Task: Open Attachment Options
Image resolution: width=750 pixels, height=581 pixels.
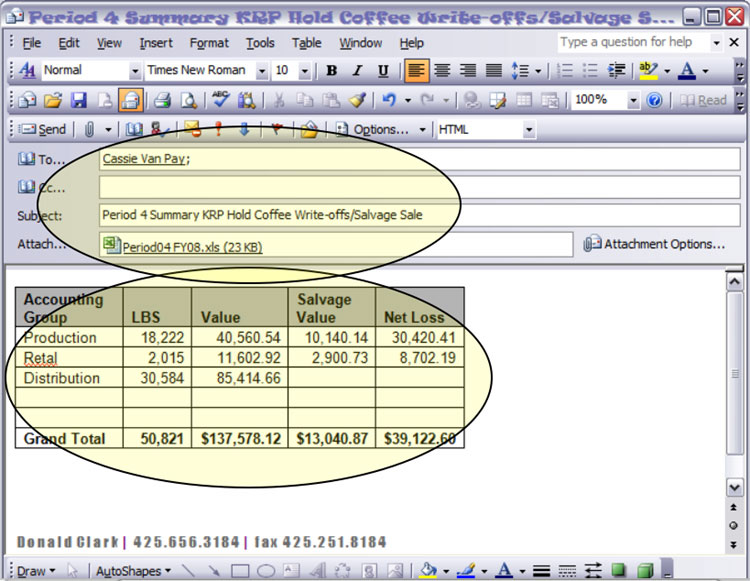Action: click(654, 244)
